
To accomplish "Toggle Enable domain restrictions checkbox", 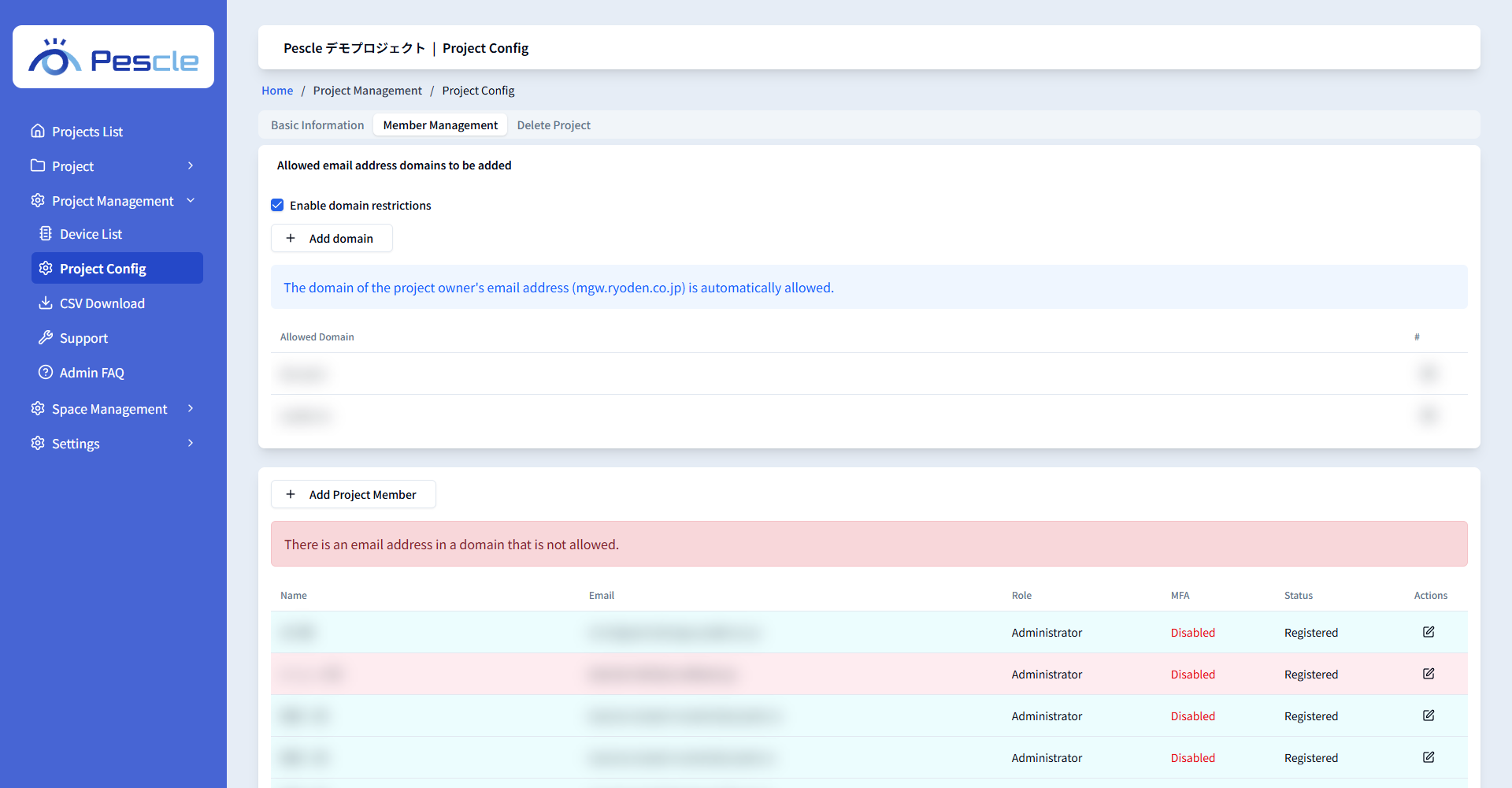I will point(277,205).
